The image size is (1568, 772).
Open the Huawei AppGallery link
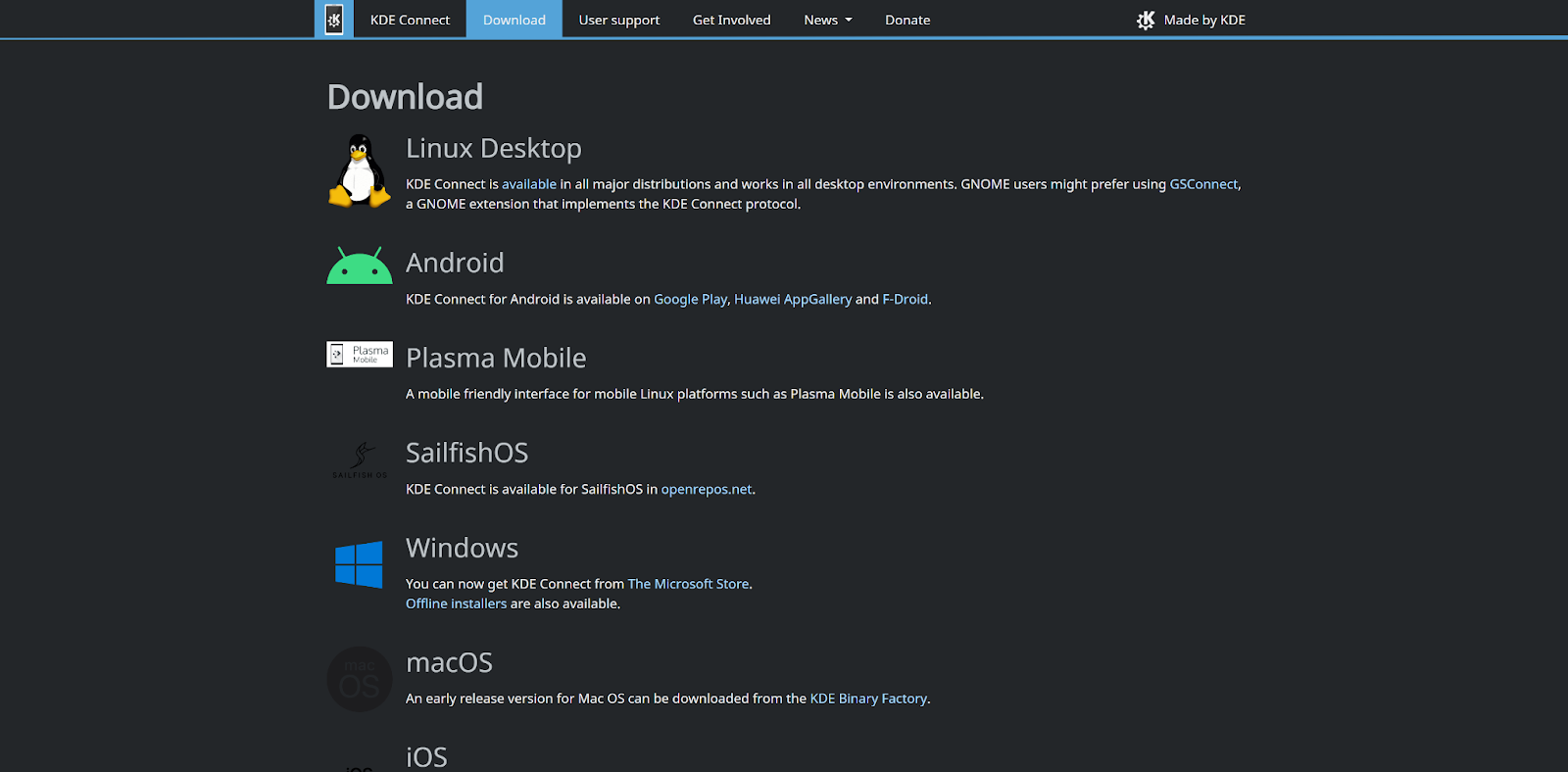[793, 300]
